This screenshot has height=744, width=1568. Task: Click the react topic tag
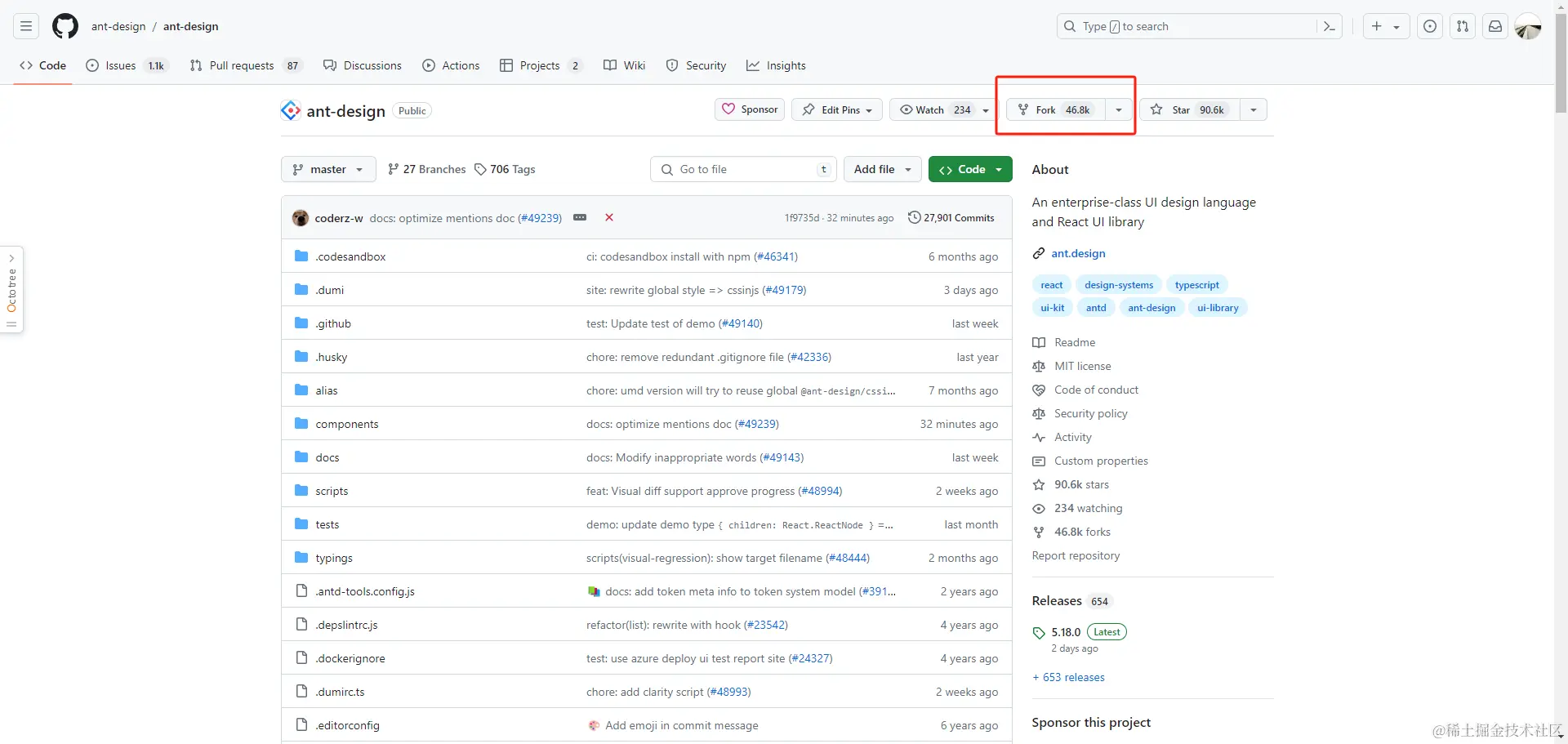coord(1052,285)
